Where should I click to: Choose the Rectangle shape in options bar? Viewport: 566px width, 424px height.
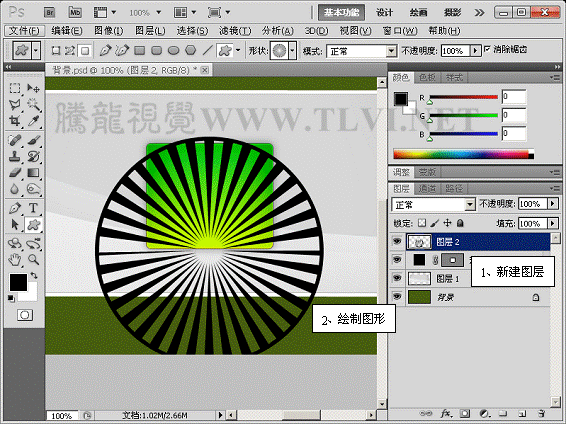click(139, 51)
